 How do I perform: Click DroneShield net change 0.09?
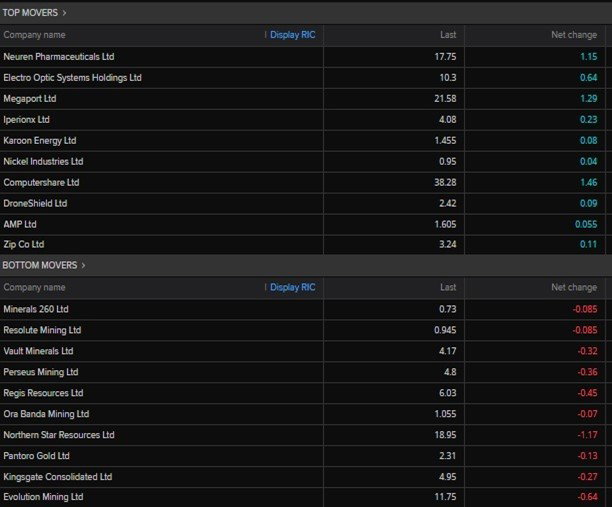click(x=589, y=203)
